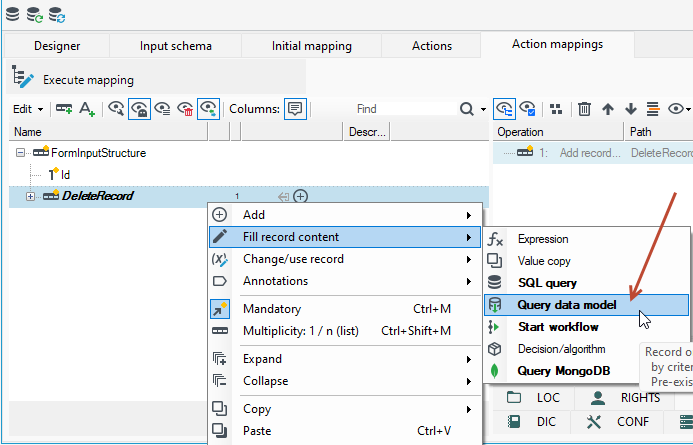Toggle the eye with tree structure icon
This screenshot has width=693, height=445.
click(504, 109)
